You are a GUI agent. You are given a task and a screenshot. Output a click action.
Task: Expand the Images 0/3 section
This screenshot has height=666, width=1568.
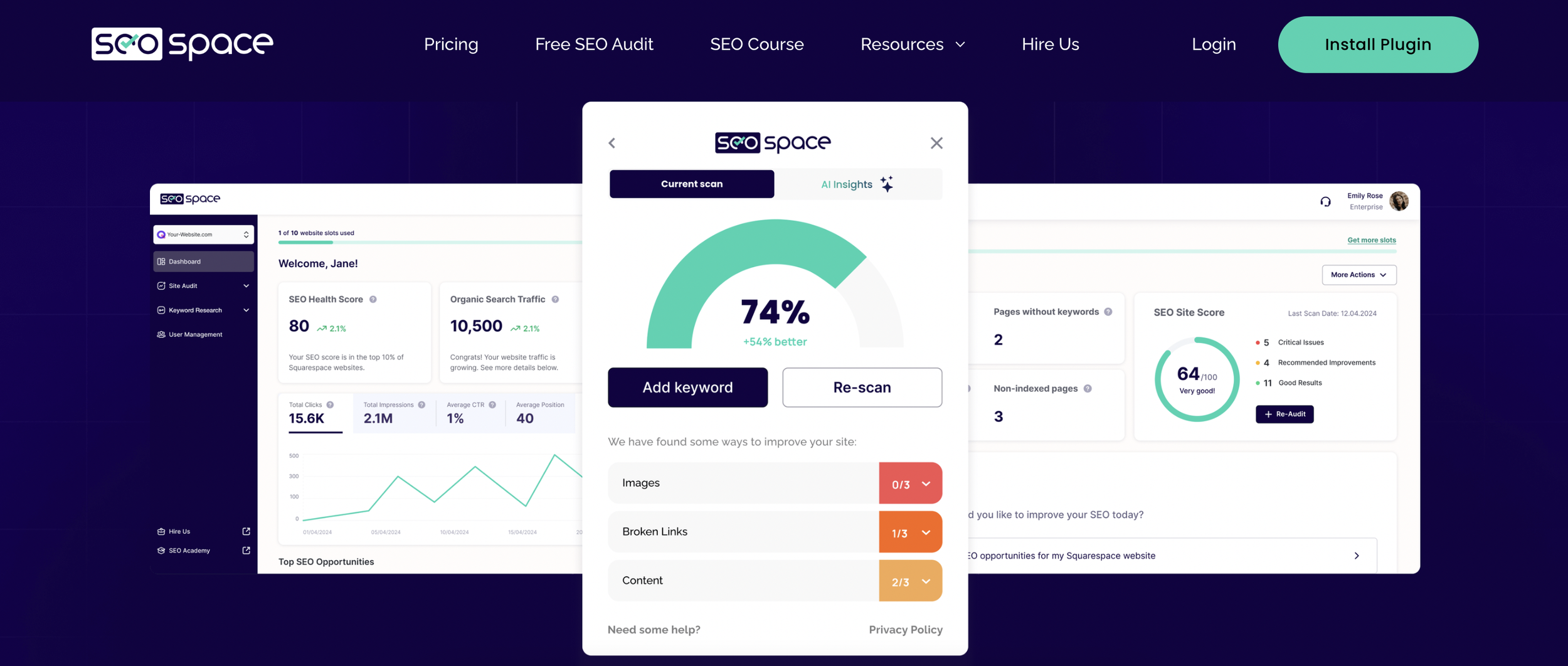[775, 483]
